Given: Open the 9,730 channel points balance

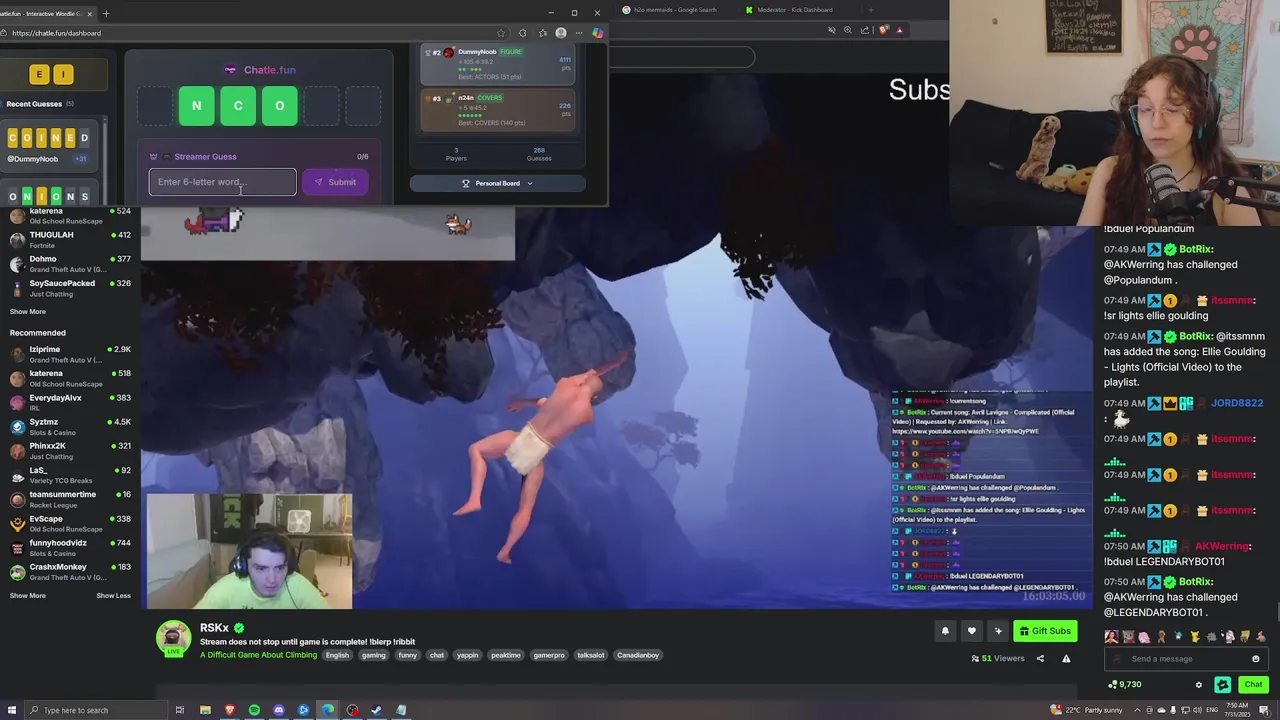Looking at the screenshot, I should [x=1125, y=685].
